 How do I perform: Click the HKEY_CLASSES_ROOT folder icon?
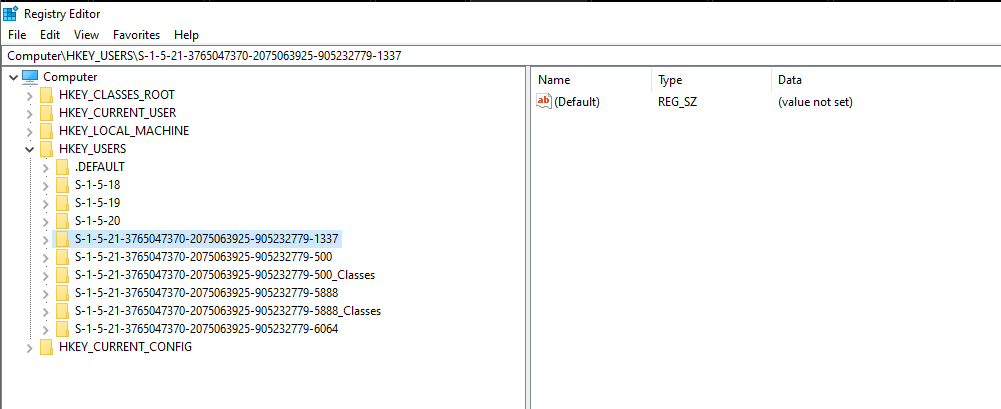(46, 95)
